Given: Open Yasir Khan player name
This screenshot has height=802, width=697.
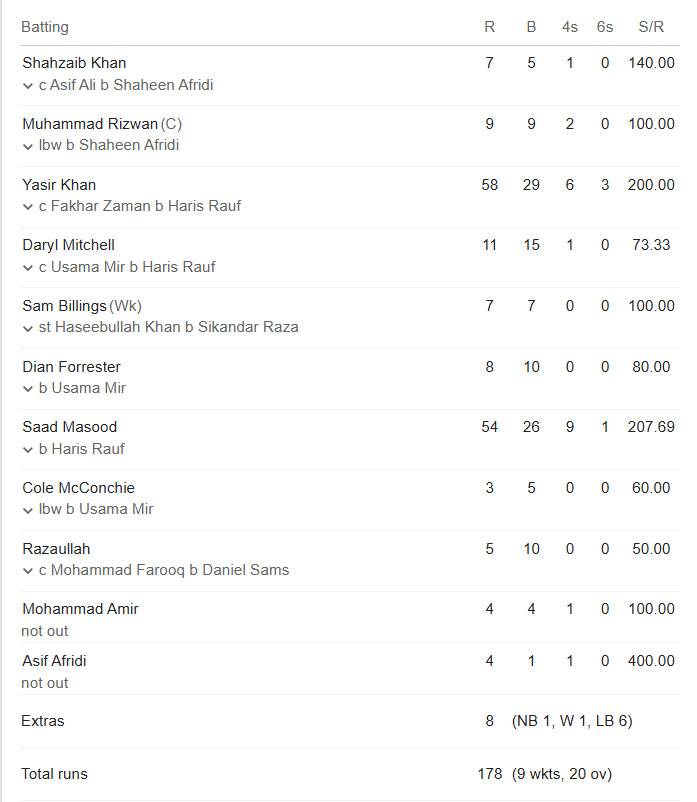Looking at the screenshot, I should (x=59, y=185).
